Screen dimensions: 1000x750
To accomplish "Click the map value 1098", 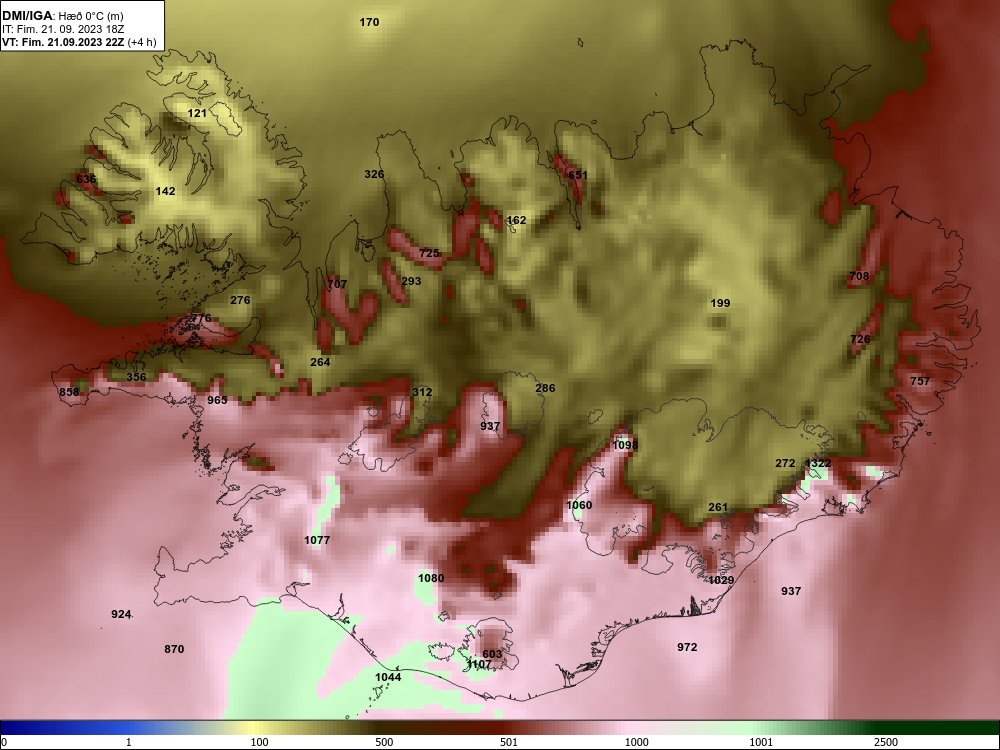I will 625,445.
